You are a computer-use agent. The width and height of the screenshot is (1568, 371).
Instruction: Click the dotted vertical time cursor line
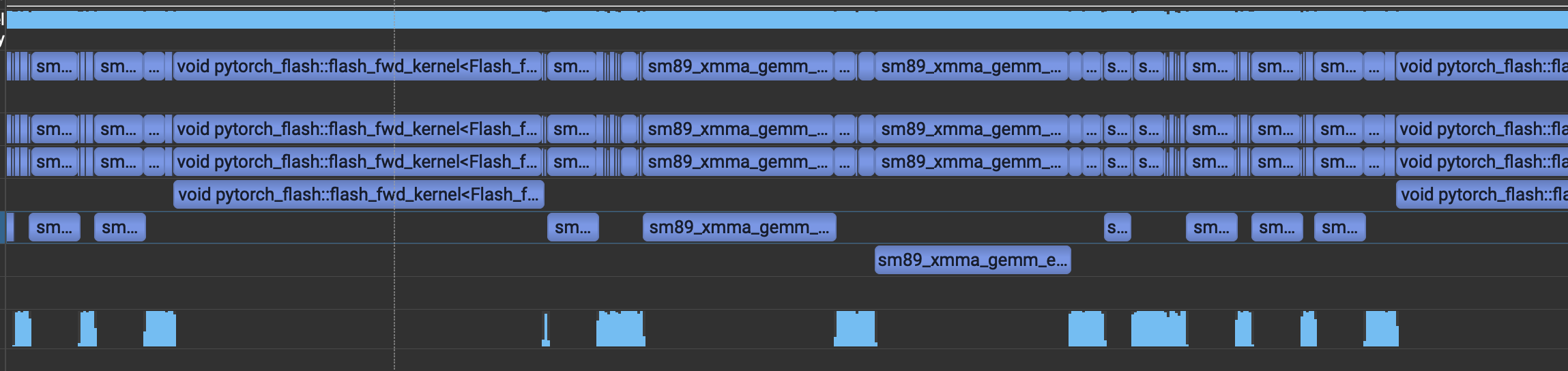point(394,185)
